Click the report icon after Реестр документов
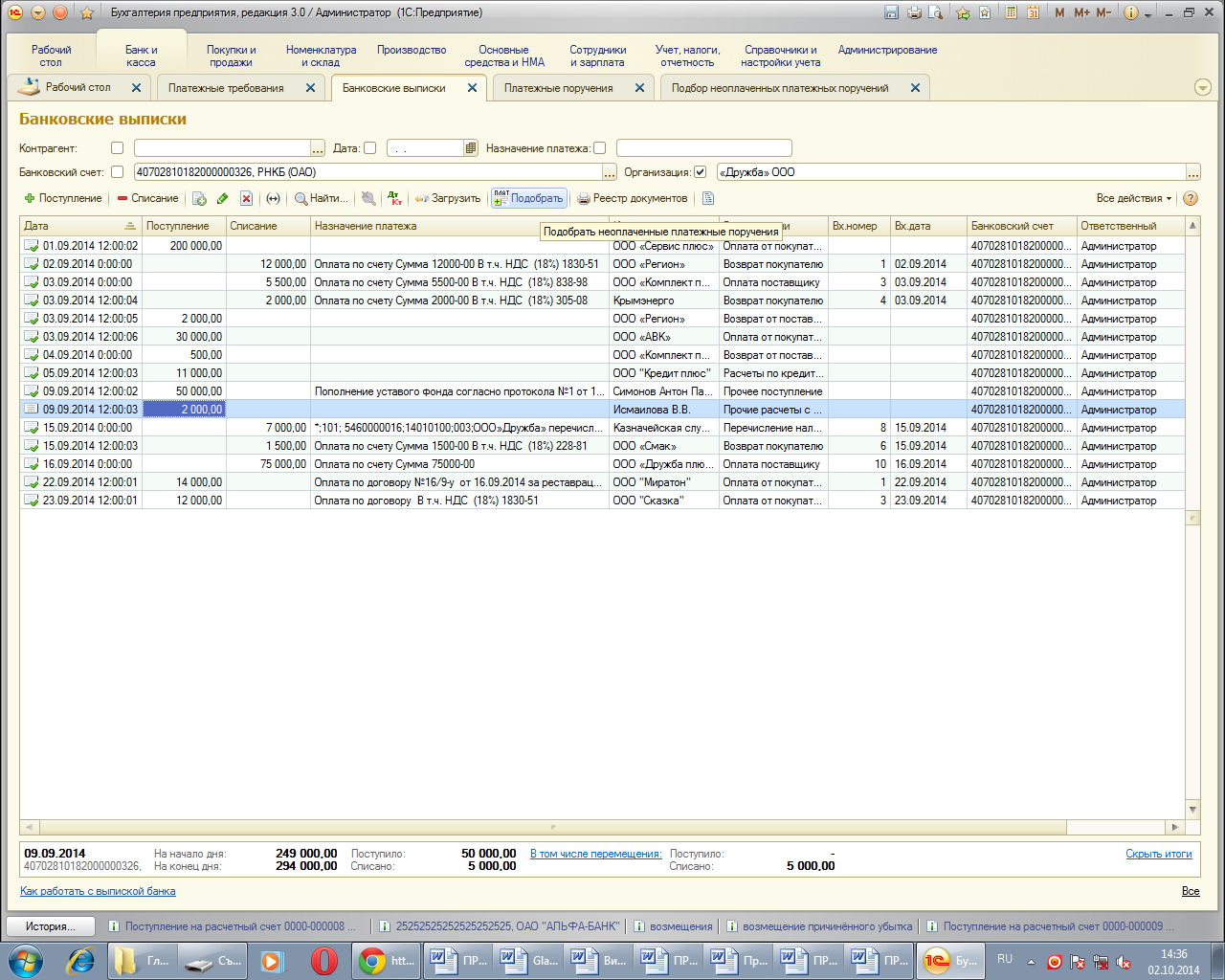 (708, 198)
